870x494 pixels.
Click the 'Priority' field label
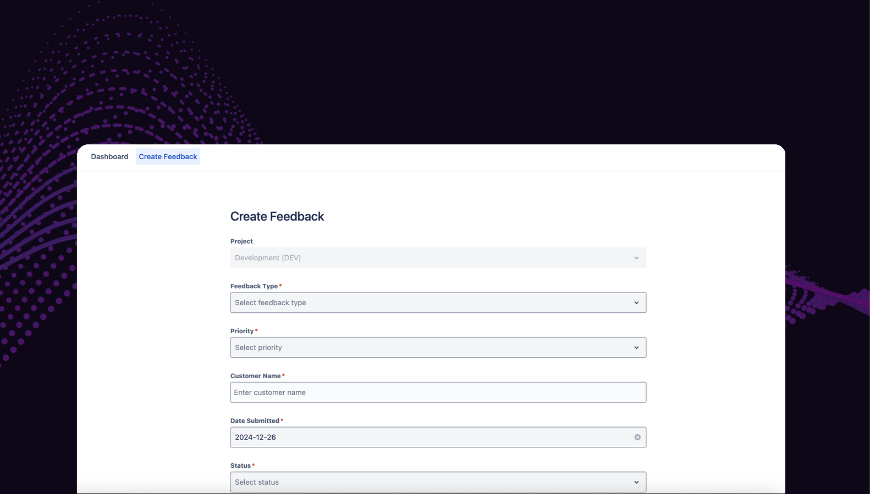coord(242,331)
